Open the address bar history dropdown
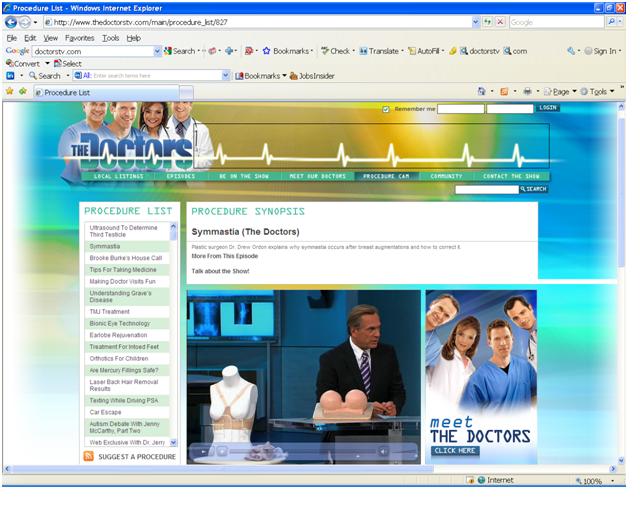This screenshot has width=640, height=512. pos(476,22)
